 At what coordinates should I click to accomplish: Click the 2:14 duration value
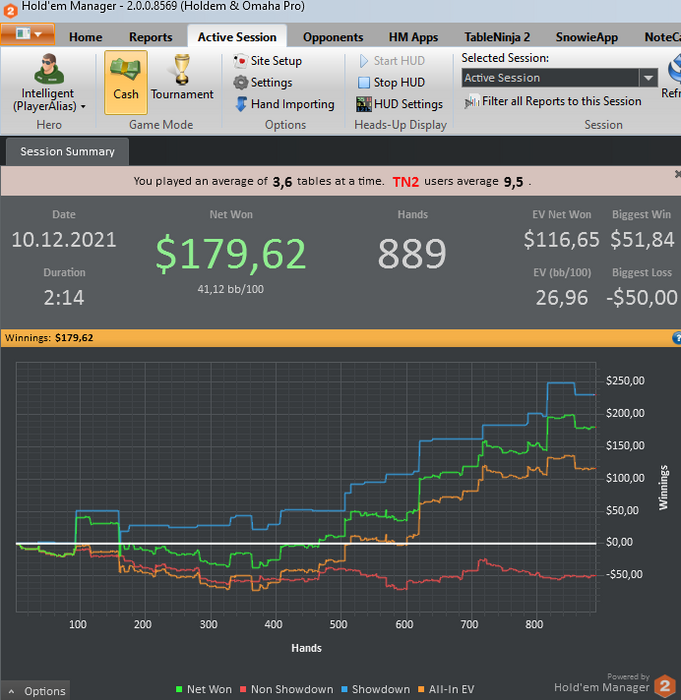64,298
